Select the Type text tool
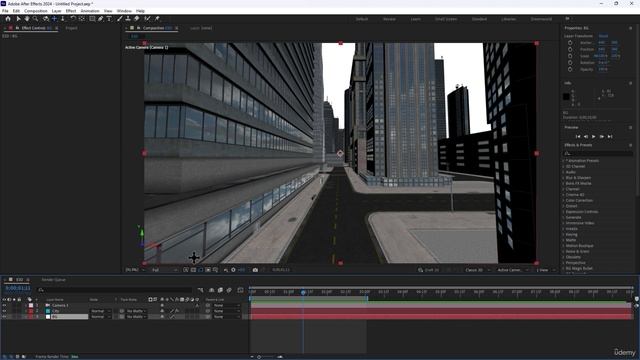The image size is (640, 360). [x=109, y=19]
